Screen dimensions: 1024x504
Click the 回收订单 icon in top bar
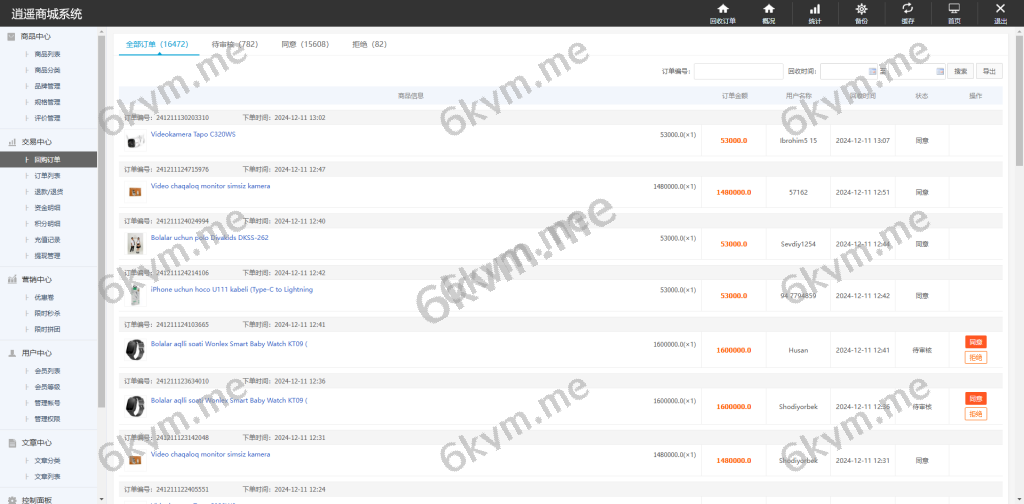tap(722, 9)
